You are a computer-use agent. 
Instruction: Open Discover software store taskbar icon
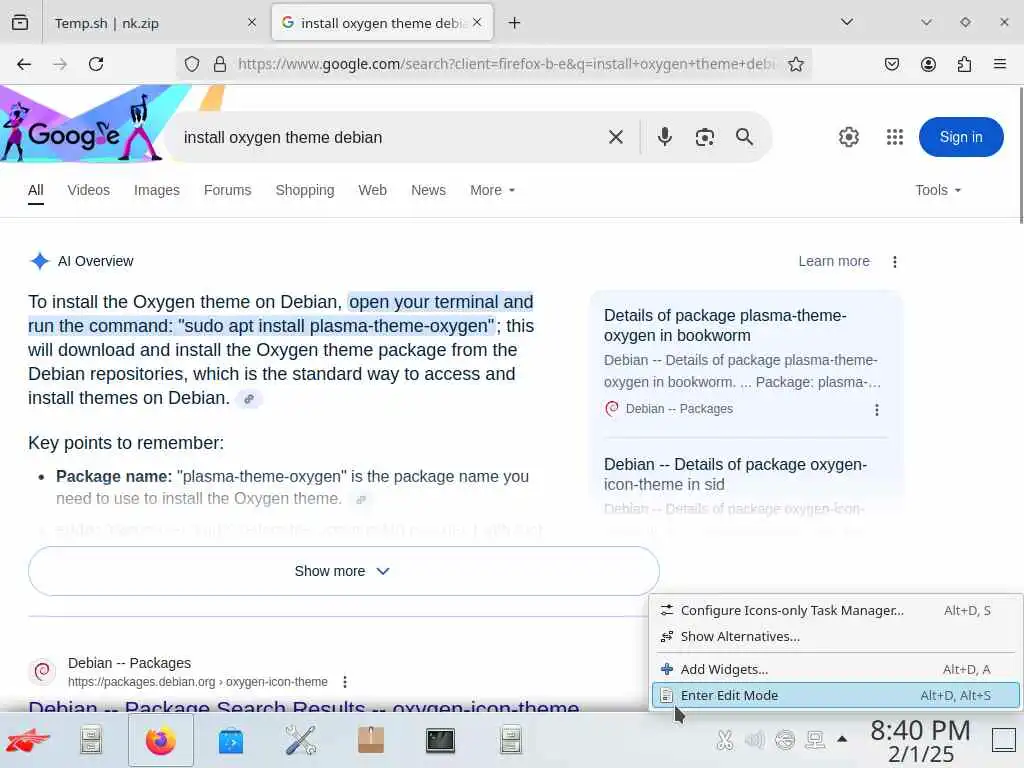tap(231, 741)
